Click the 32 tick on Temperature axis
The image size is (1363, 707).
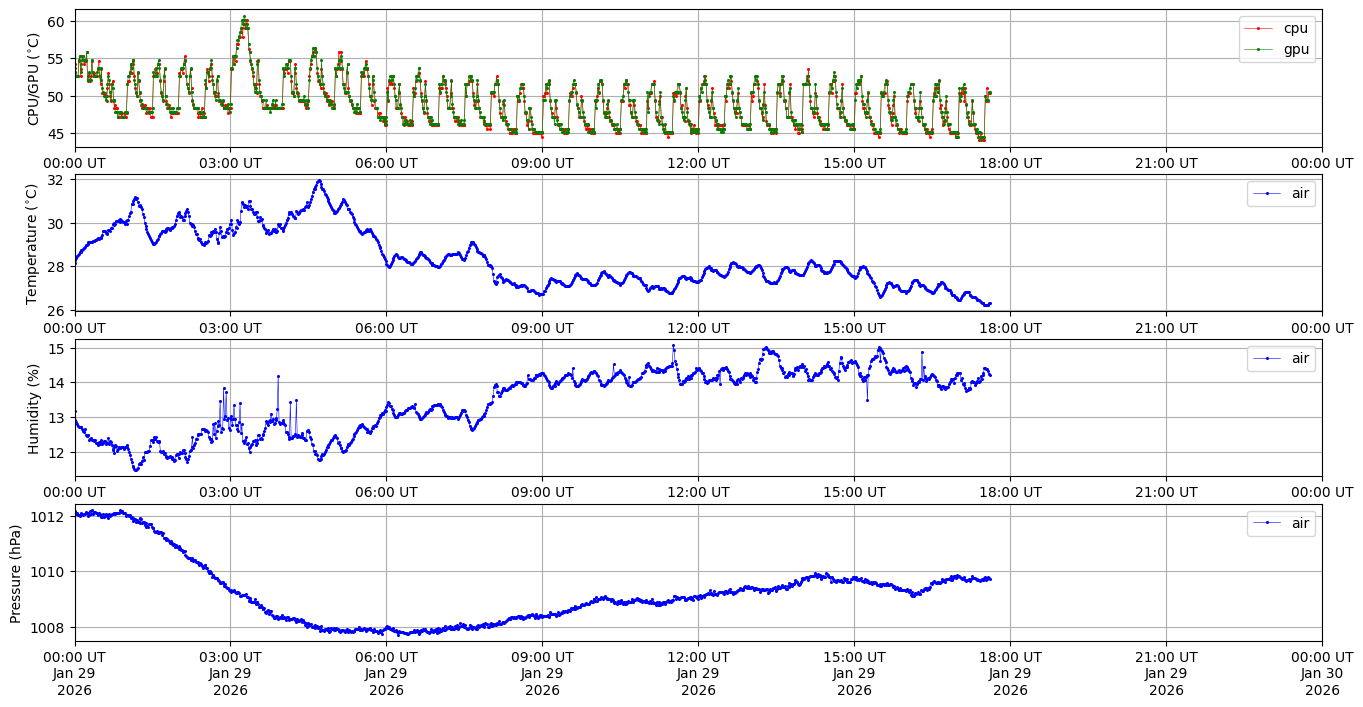(x=56, y=180)
